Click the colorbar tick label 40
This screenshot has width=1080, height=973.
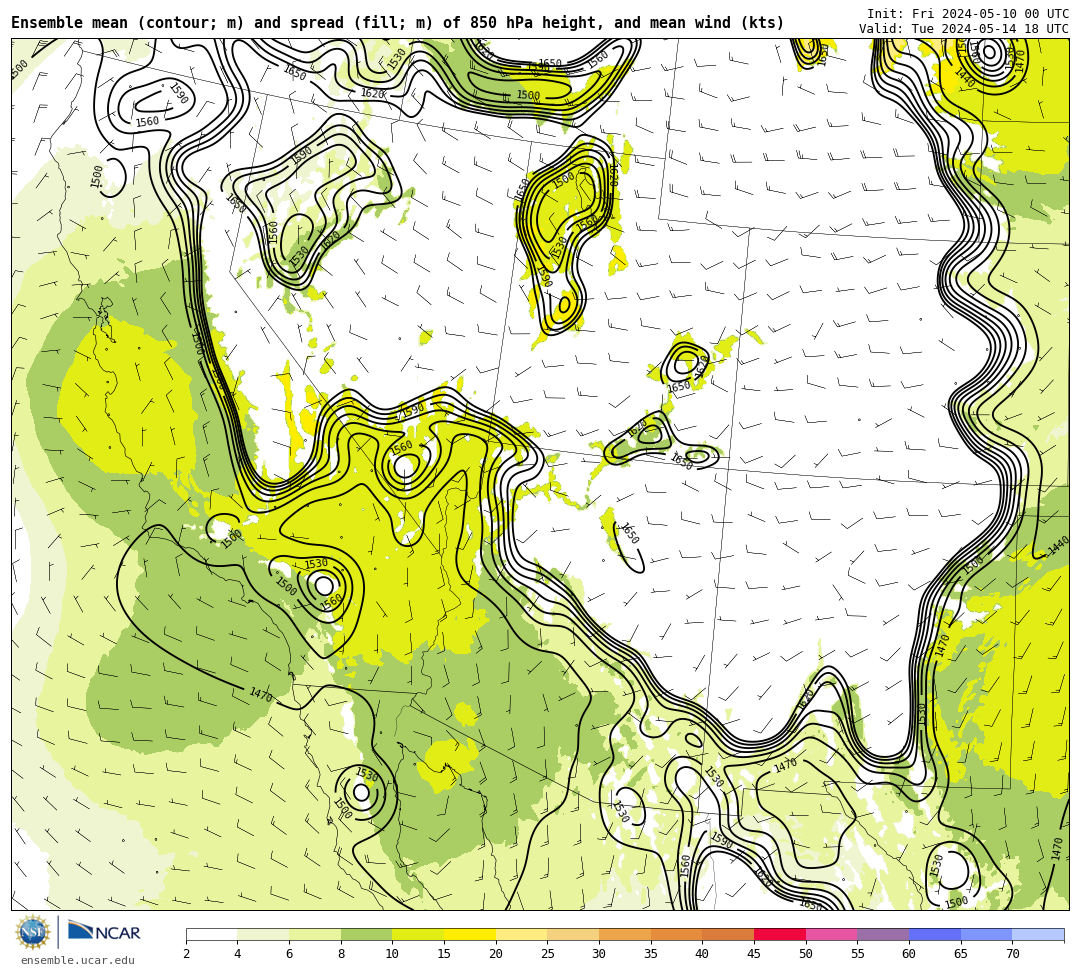pyautogui.click(x=703, y=954)
